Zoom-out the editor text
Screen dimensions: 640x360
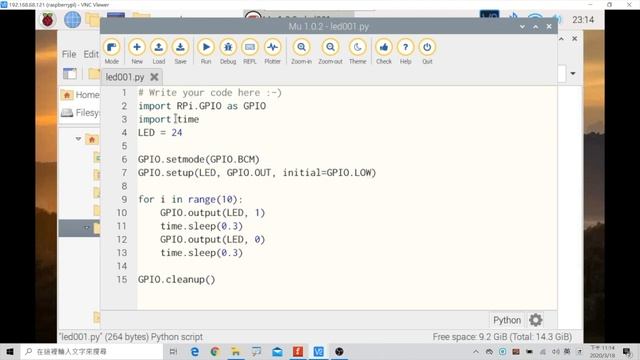pyautogui.click(x=330, y=51)
